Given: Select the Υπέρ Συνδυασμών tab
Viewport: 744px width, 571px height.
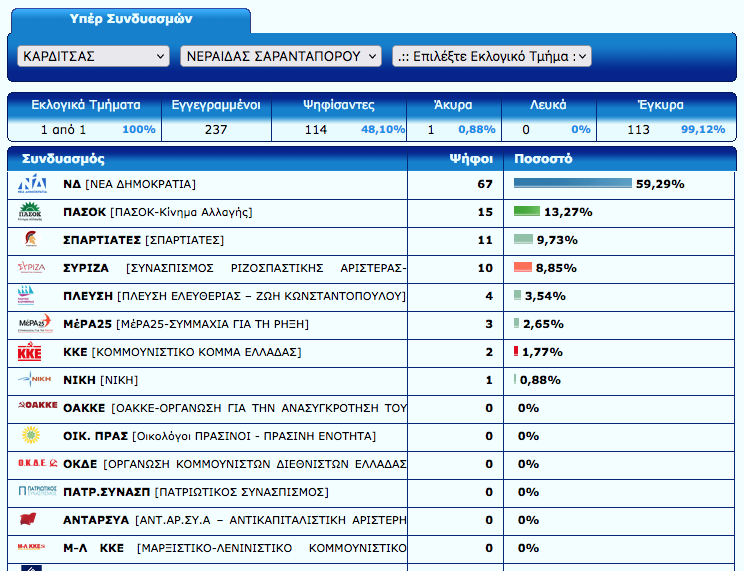Looking at the screenshot, I should coord(131,19).
